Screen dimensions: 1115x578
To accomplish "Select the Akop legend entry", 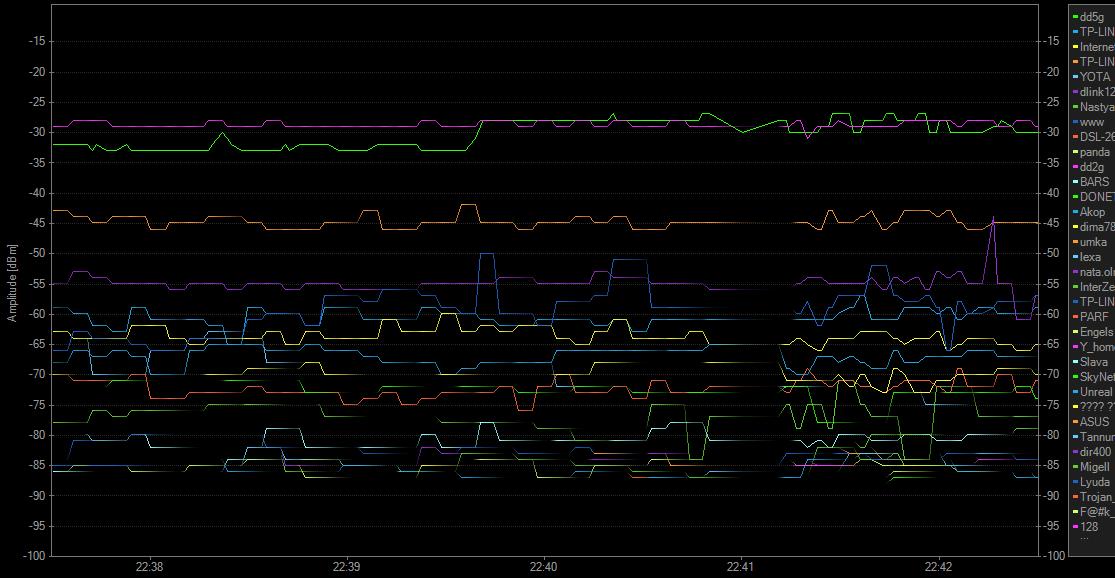I will pos(1089,212).
